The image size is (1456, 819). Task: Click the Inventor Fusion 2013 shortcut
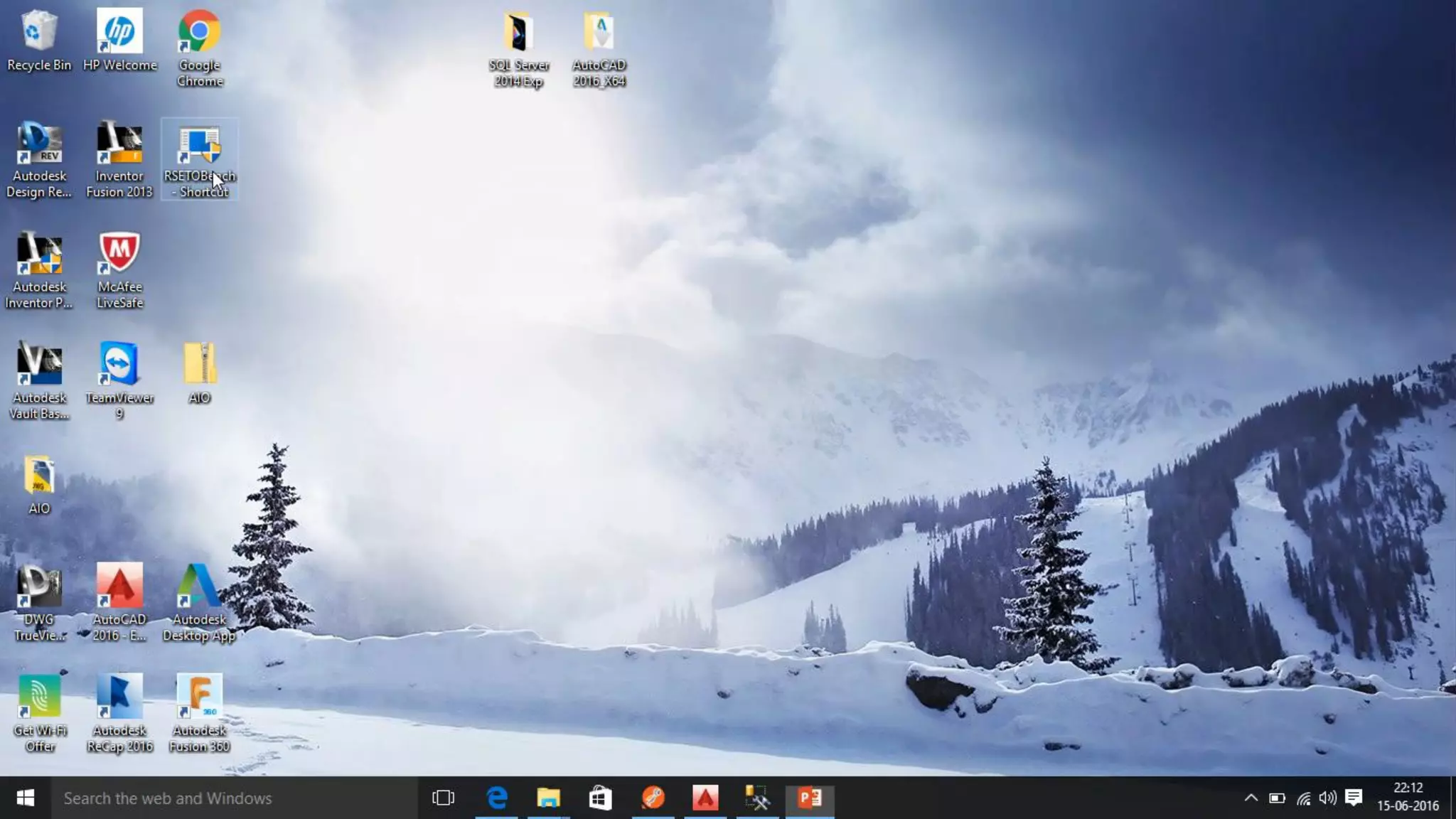pos(119,144)
